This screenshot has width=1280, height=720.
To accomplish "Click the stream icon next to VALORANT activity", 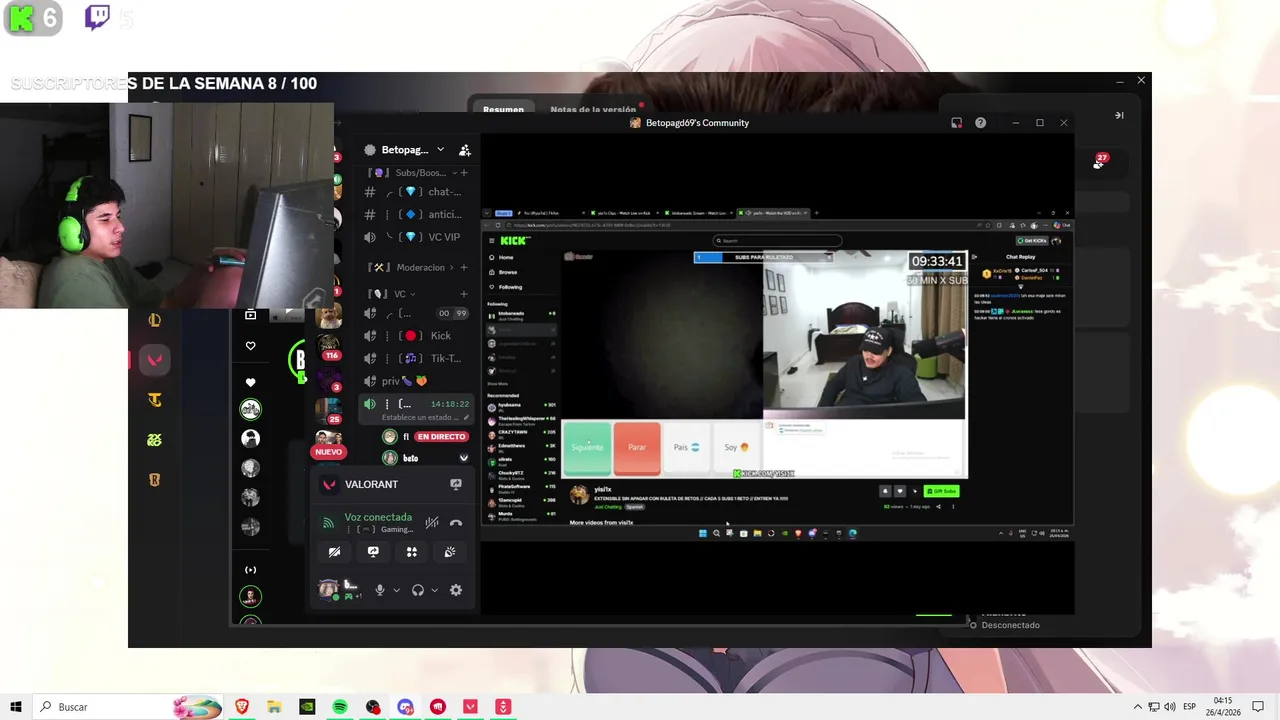I will pyautogui.click(x=456, y=484).
